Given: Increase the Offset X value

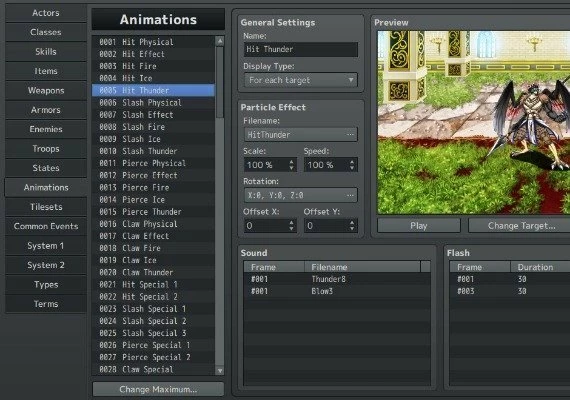Looking at the screenshot, I should 292,223.
